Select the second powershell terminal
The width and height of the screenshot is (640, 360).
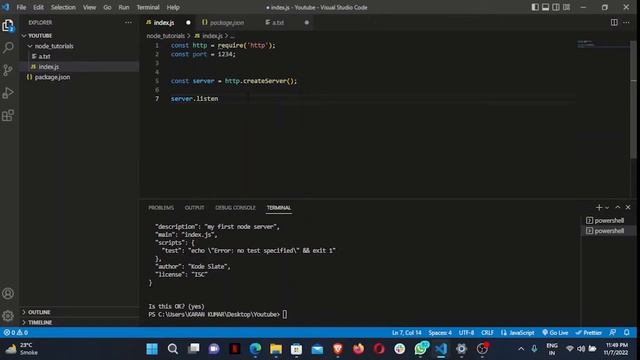pos(605,231)
